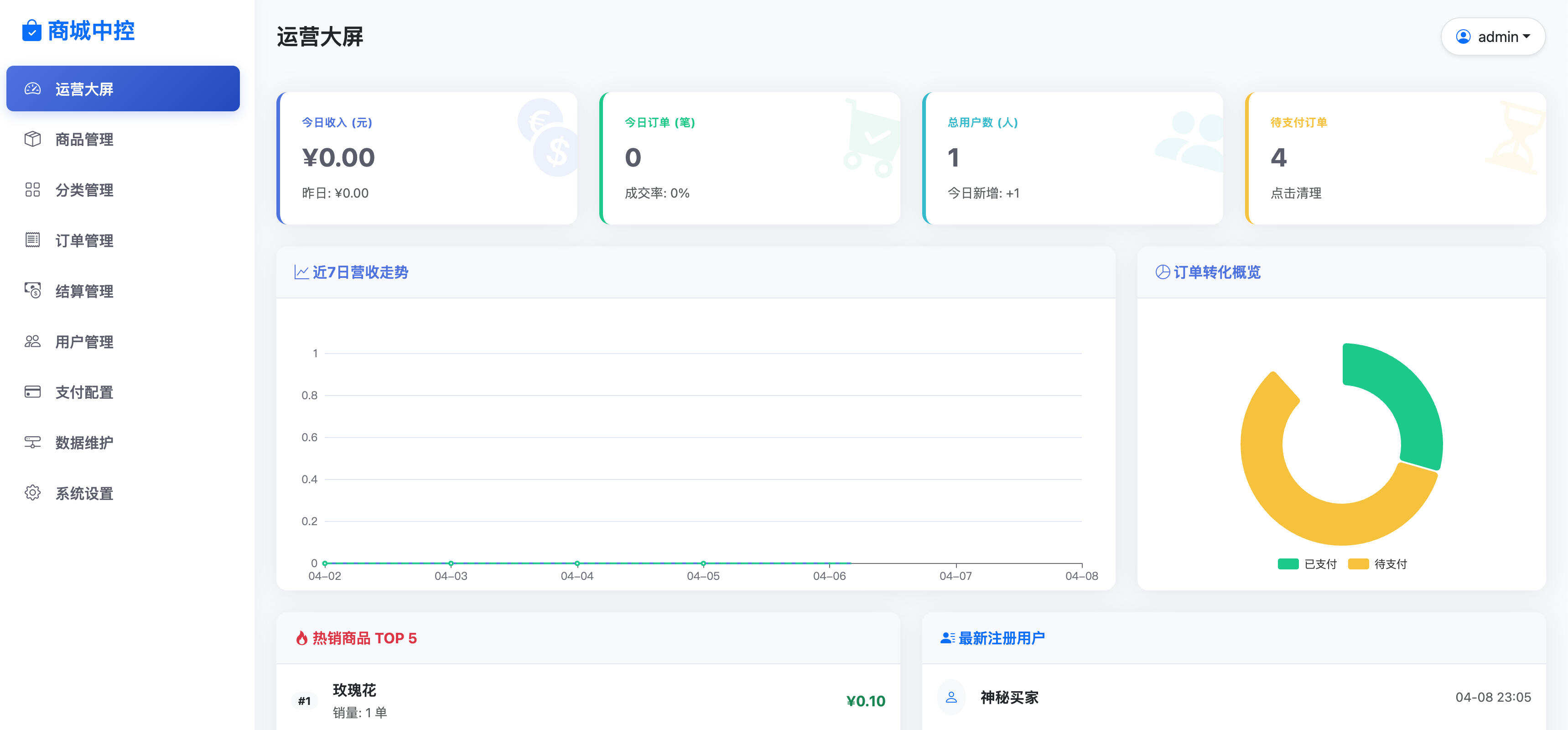The height and width of the screenshot is (730, 1568).
Task: Open 支付配置 via the card icon
Action: (31, 392)
